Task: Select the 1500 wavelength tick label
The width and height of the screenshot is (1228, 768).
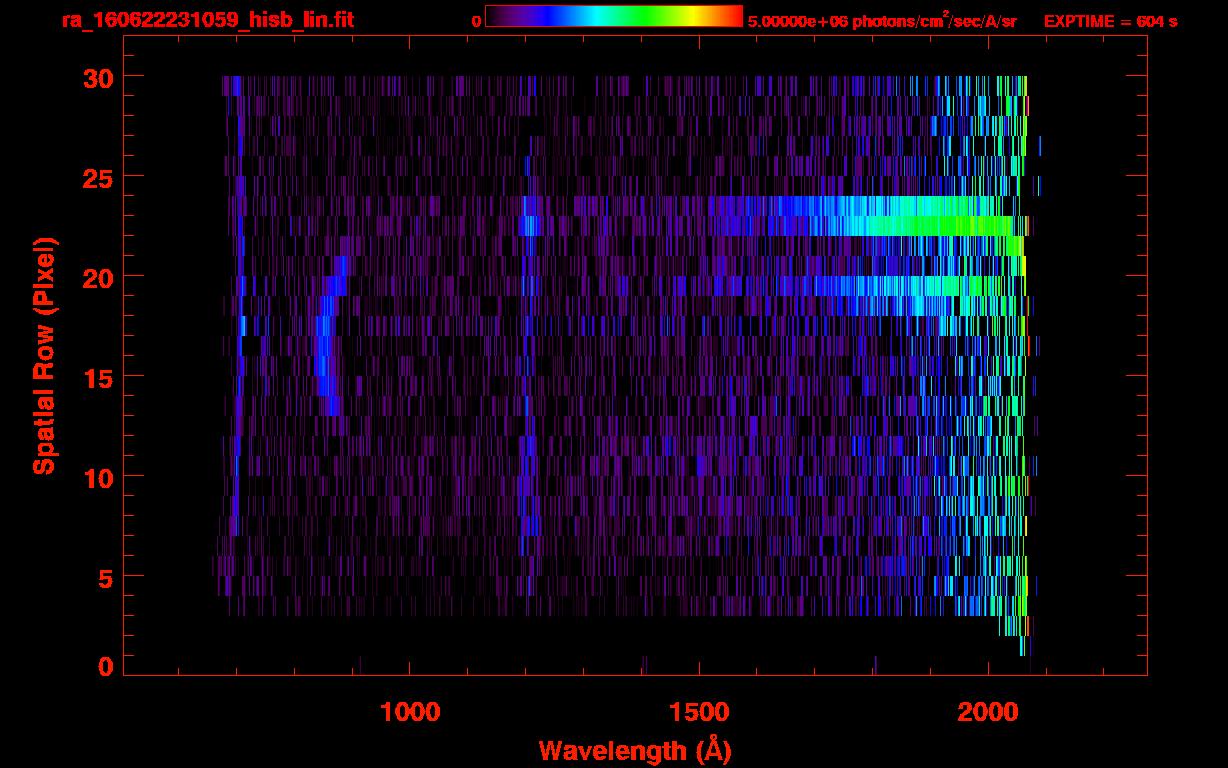Action: (x=699, y=712)
